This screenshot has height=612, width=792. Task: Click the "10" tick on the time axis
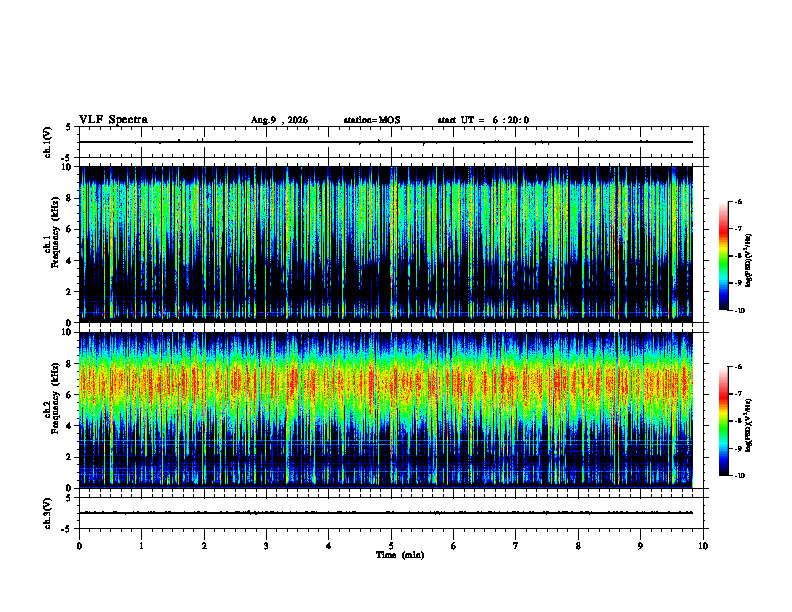tap(703, 546)
